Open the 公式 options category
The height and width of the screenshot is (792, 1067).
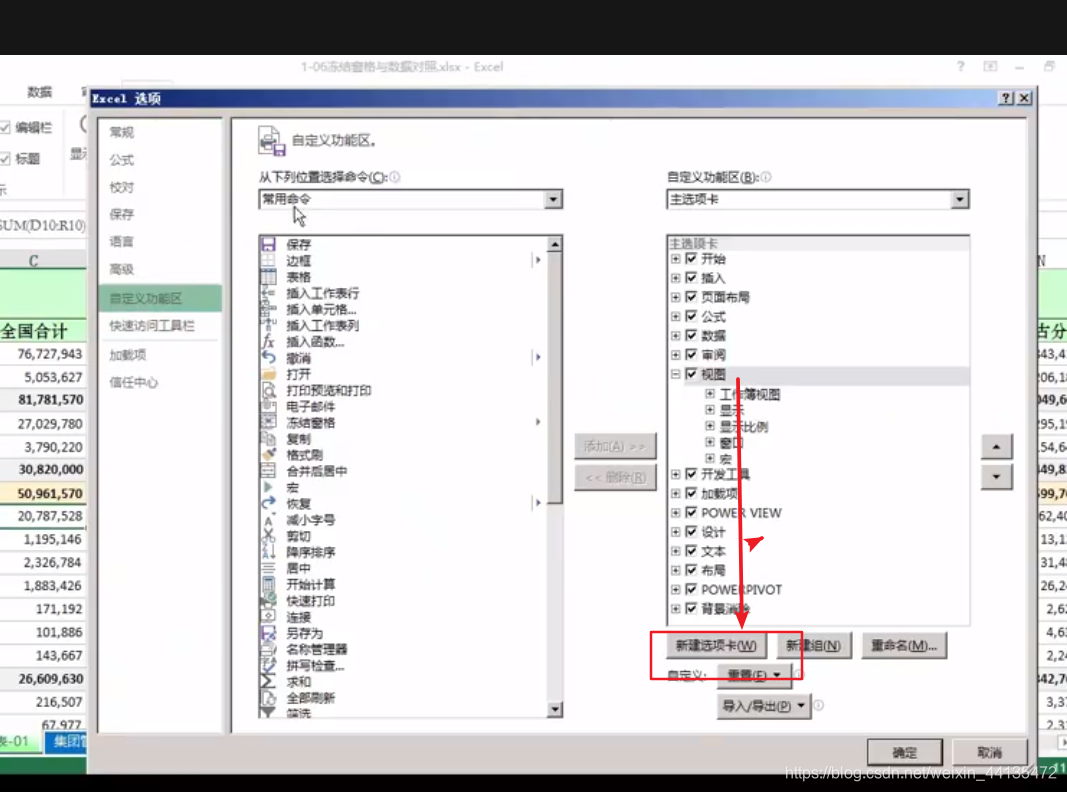122,160
